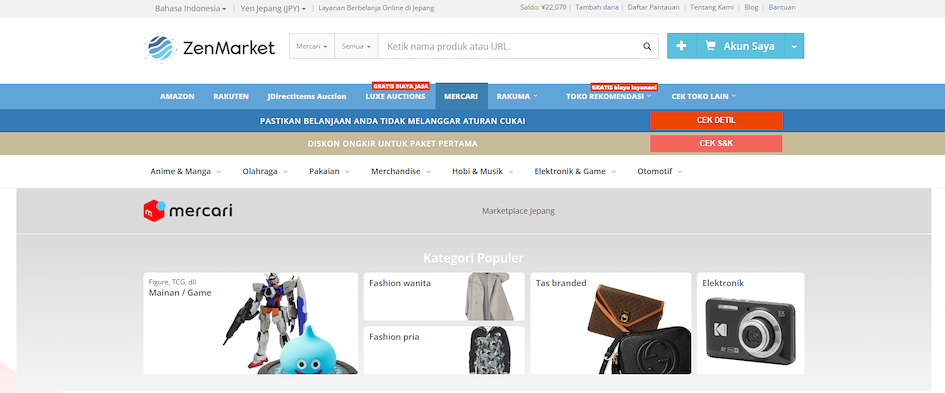
Task: Open the Tas branded category card
Action: pos(611,323)
